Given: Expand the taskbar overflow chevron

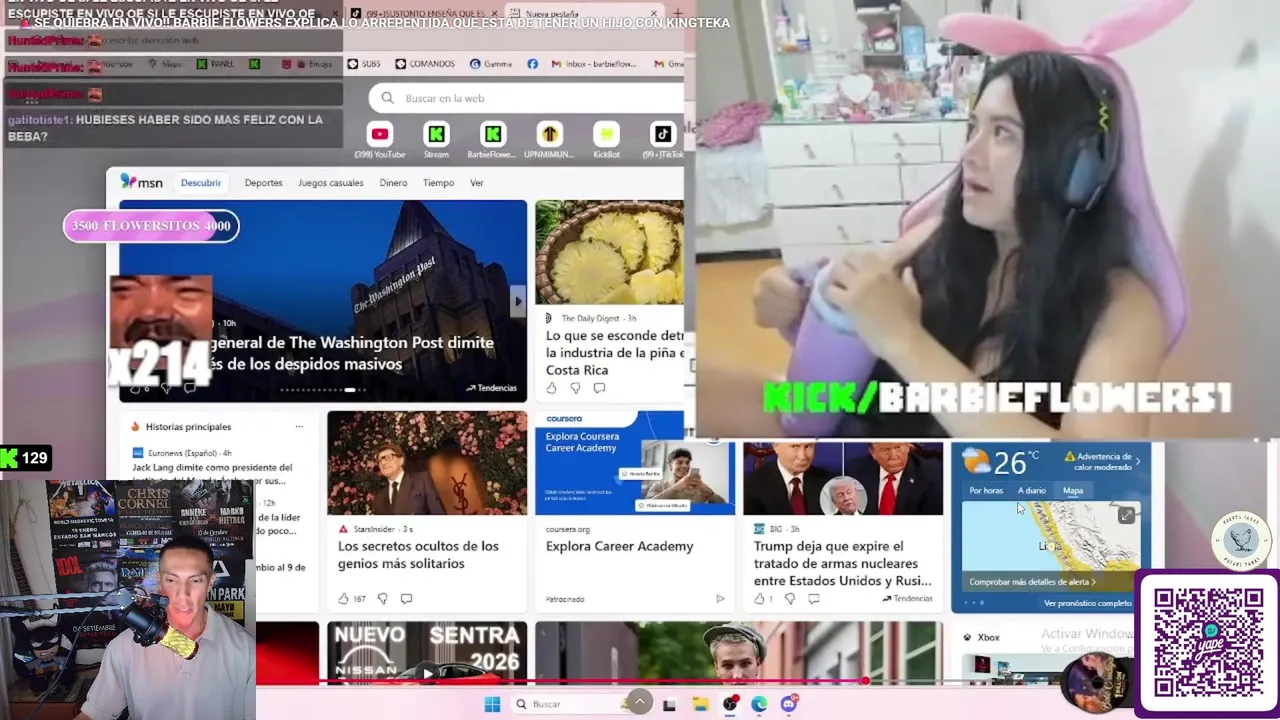Looking at the screenshot, I should click(x=640, y=701).
